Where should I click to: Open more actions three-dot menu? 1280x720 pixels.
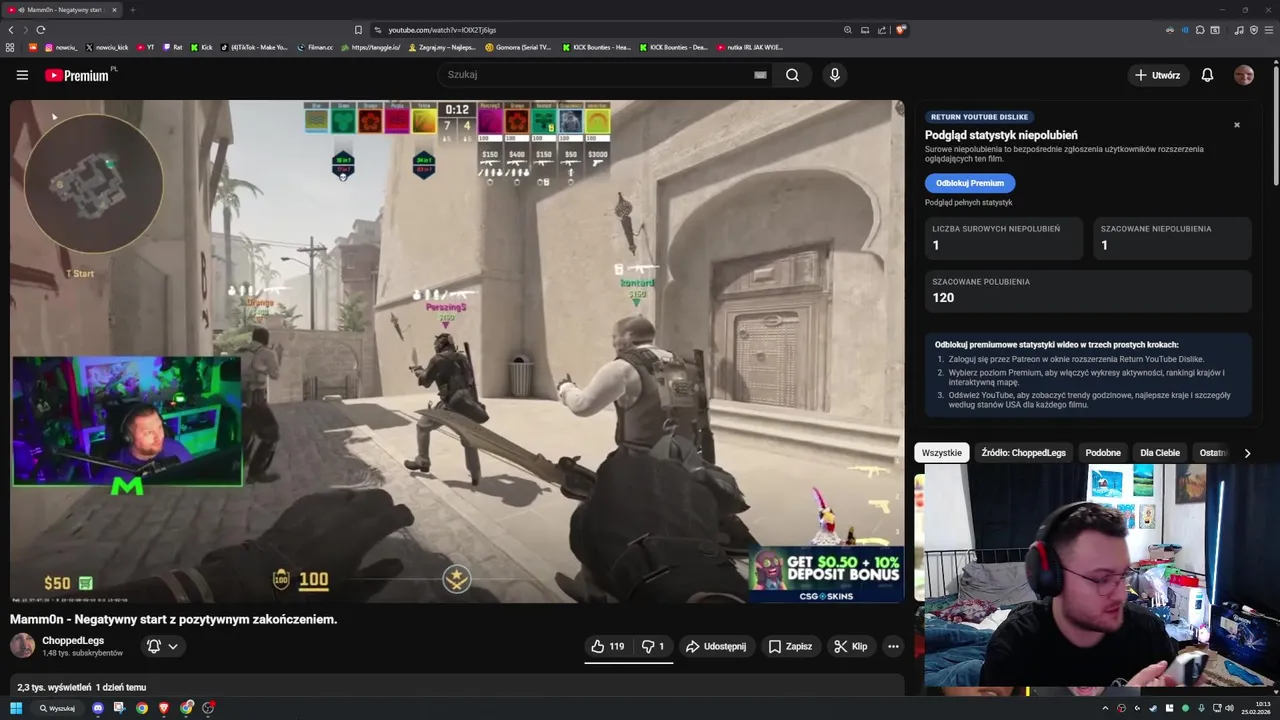[893, 646]
